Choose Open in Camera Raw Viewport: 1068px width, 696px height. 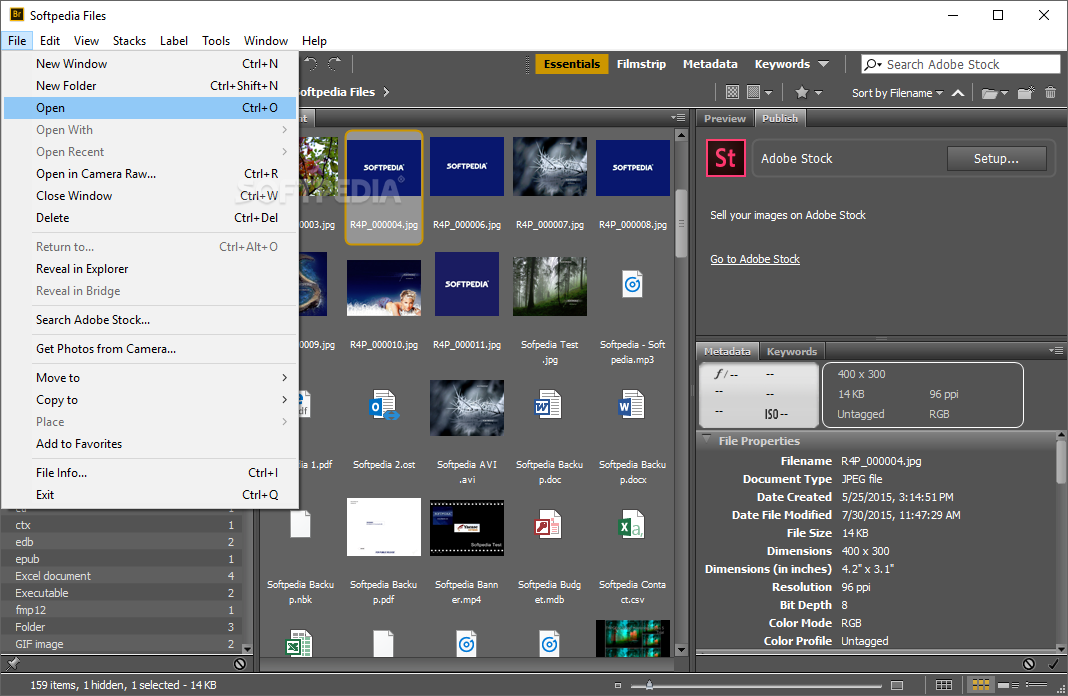point(150,174)
